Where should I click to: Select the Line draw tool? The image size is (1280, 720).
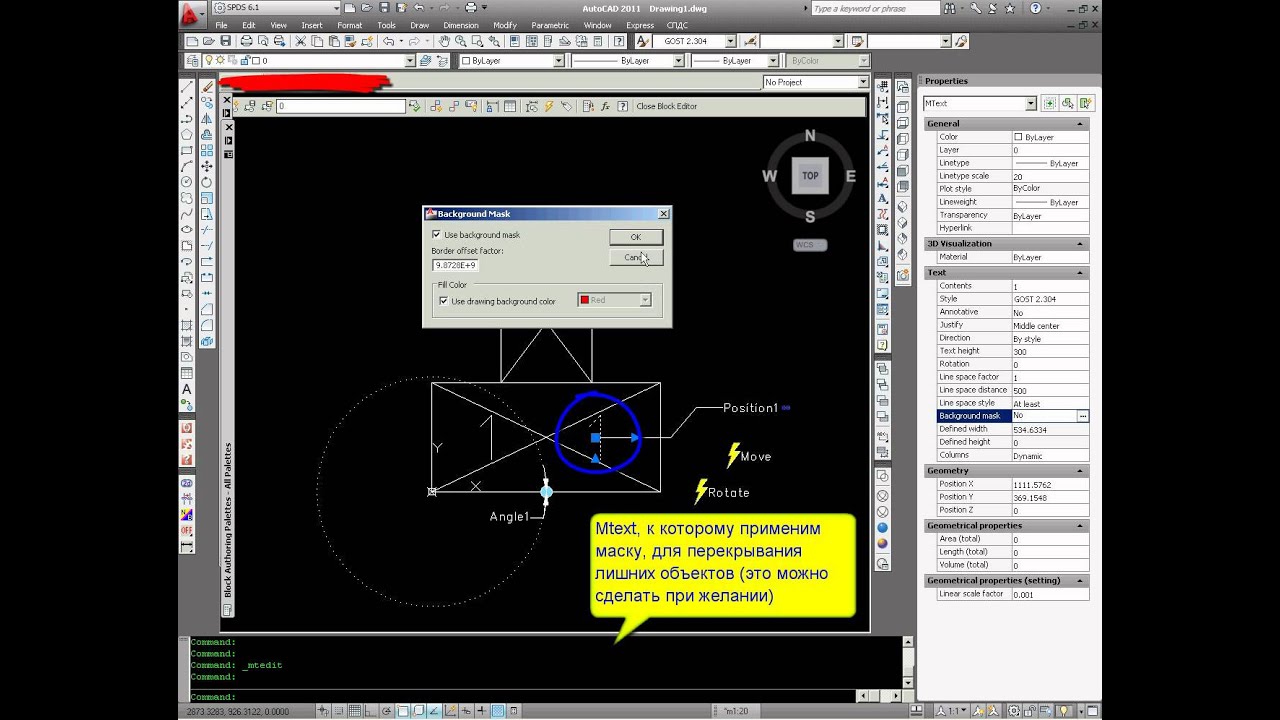click(x=186, y=86)
